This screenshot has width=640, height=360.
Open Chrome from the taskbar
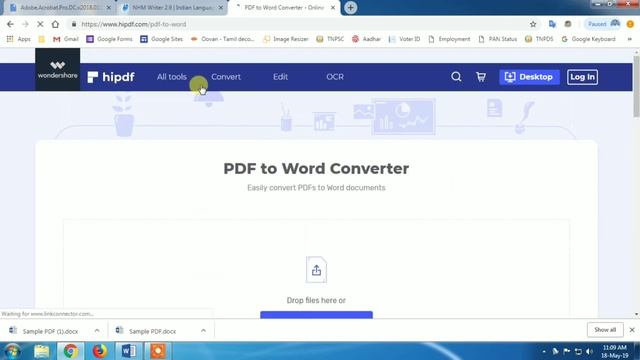(x=70, y=351)
